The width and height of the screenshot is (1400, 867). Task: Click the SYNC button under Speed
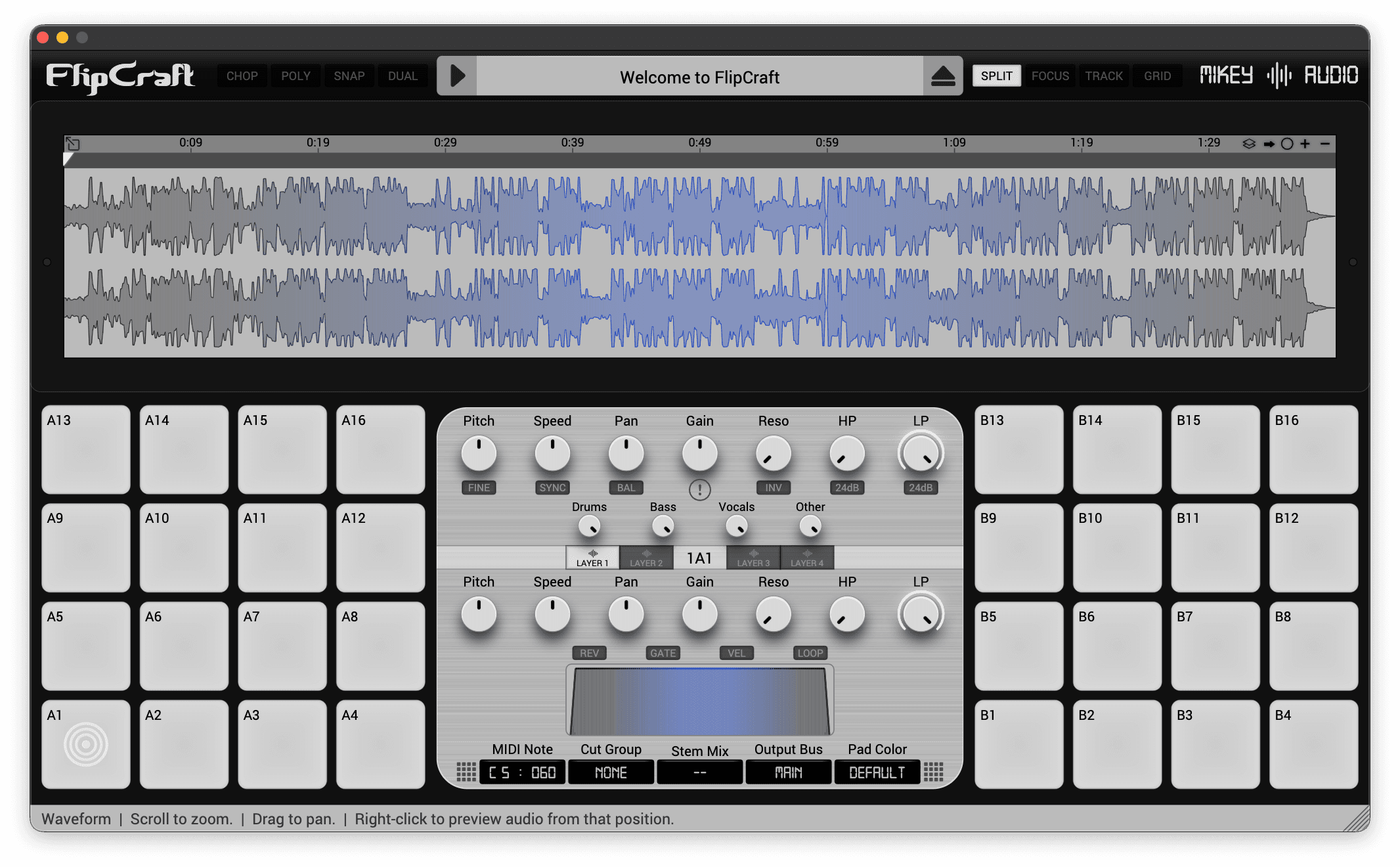click(552, 487)
